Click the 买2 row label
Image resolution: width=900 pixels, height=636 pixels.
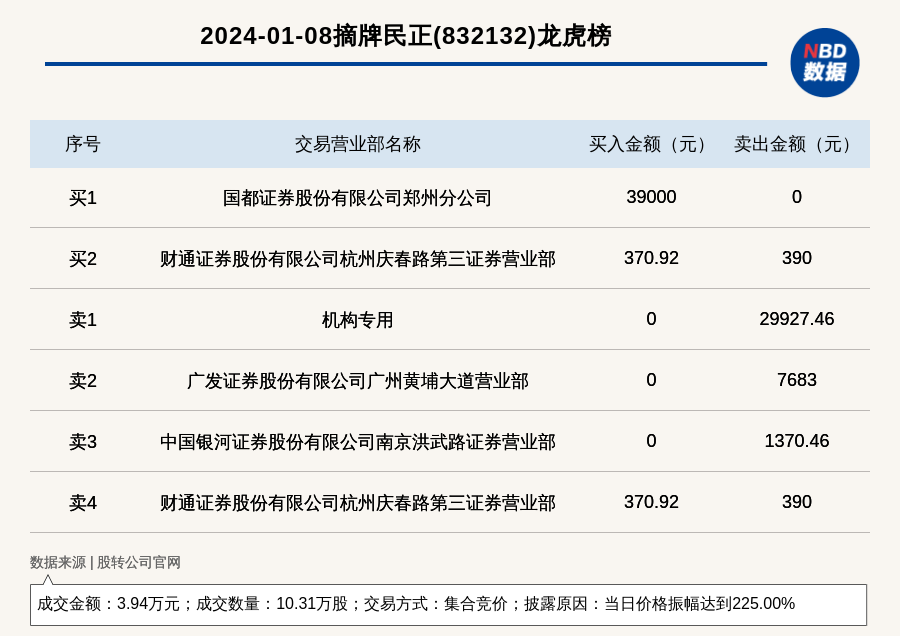click(83, 258)
